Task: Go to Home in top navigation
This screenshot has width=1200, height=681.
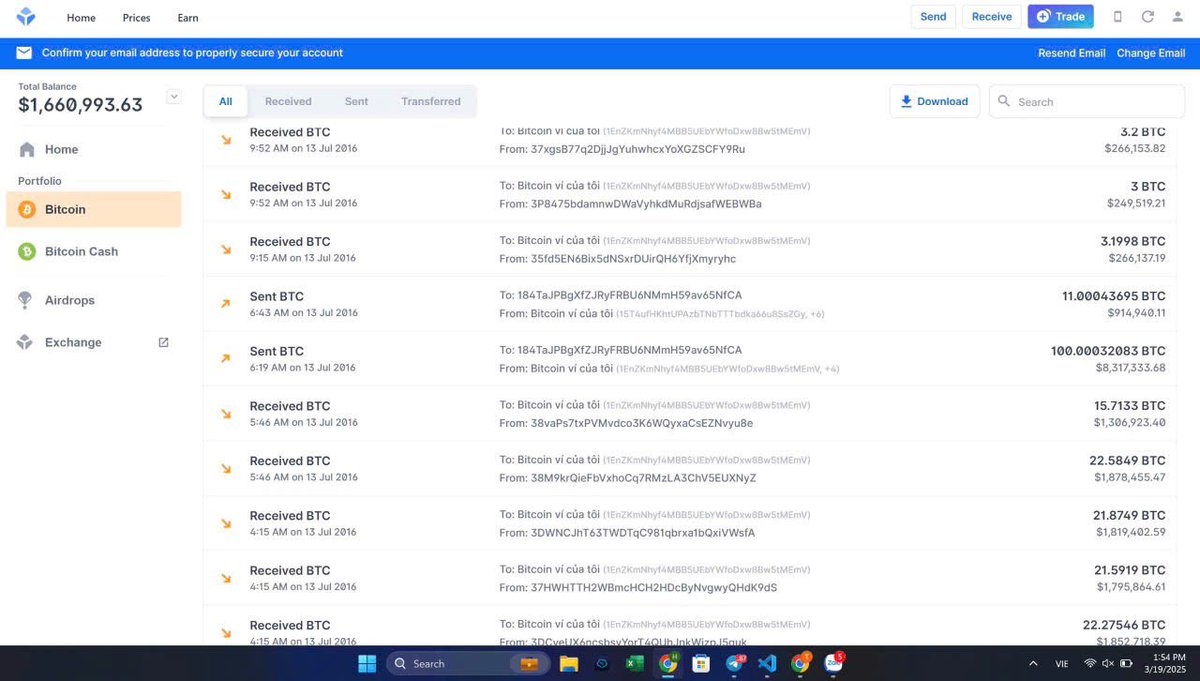Action: [81, 18]
